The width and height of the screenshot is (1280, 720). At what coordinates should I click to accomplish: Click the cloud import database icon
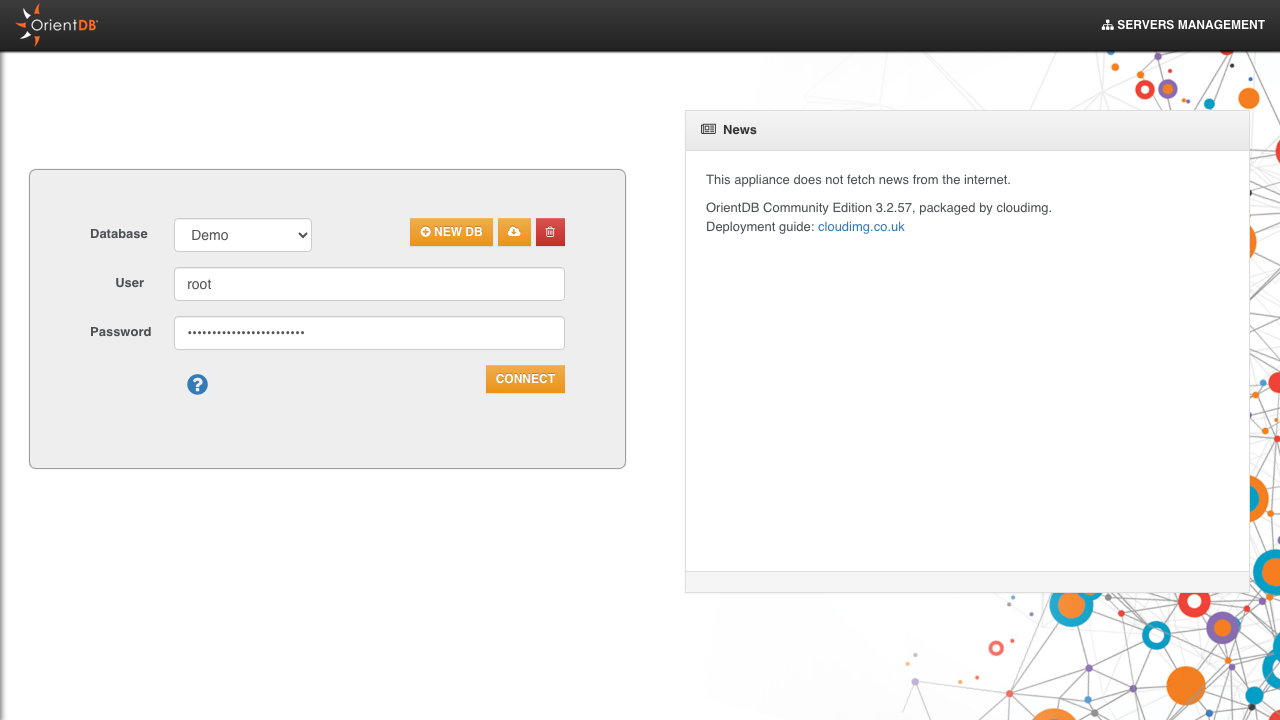pos(514,232)
